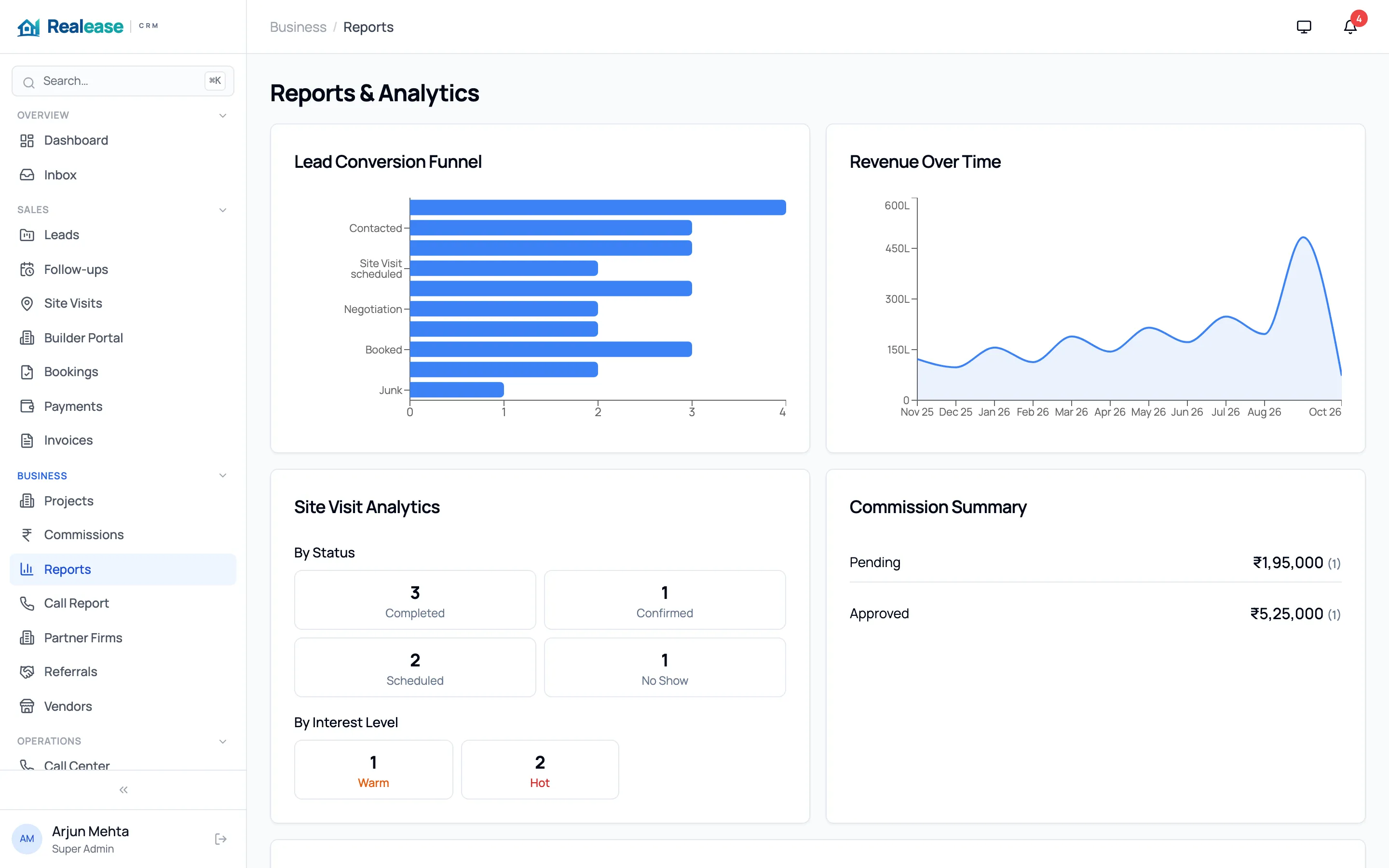The image size is (1389, 868).
Task: Click the Reports breadcrumb
Action: point(368,27)
